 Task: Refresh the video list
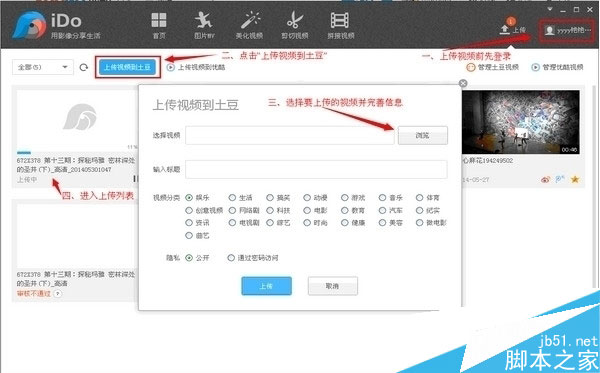pyautogui.click(x=84, y=67)
